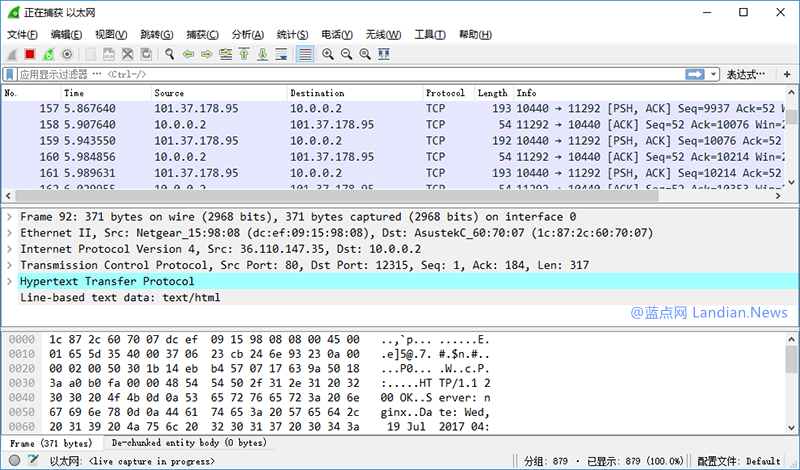
Task: Click the save capture file icon
Action: pos(109,54)
